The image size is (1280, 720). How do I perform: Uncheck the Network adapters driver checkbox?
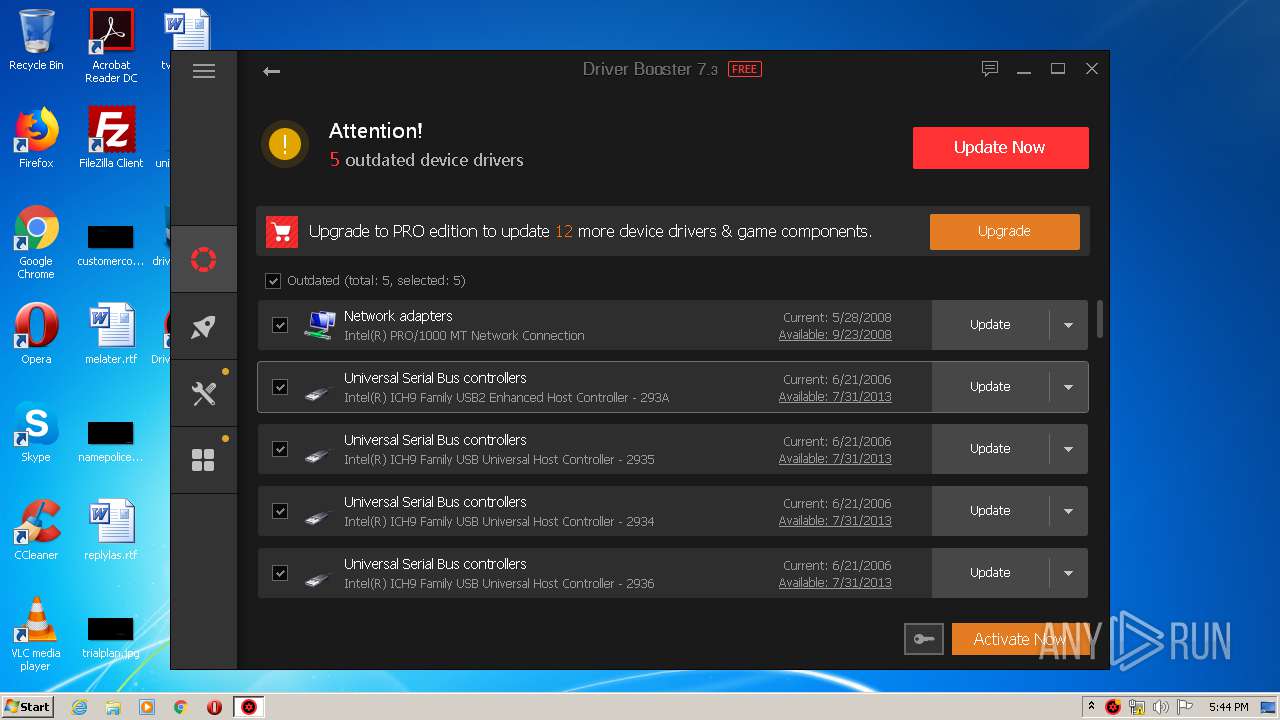coord(280,325)
